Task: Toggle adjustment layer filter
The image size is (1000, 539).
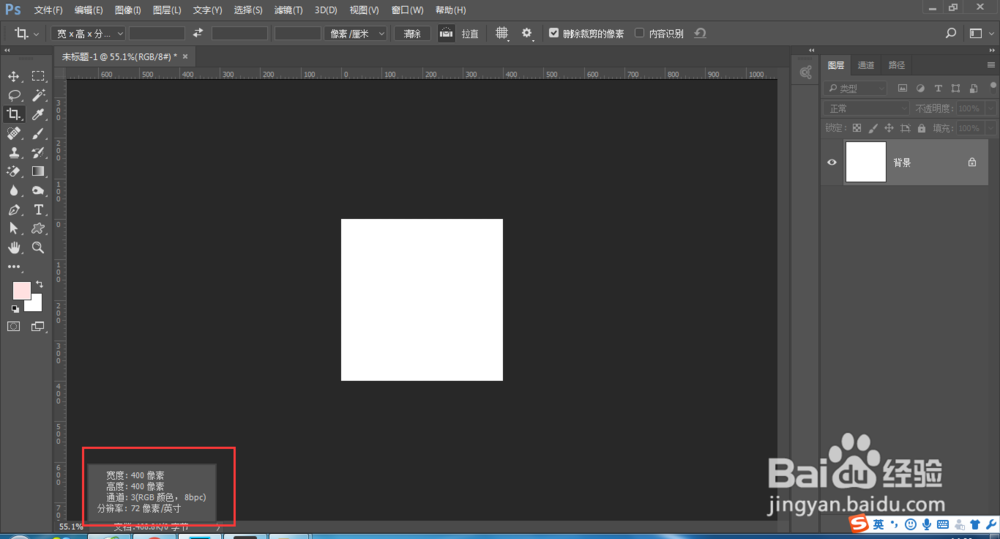Action: pos(920,88)
